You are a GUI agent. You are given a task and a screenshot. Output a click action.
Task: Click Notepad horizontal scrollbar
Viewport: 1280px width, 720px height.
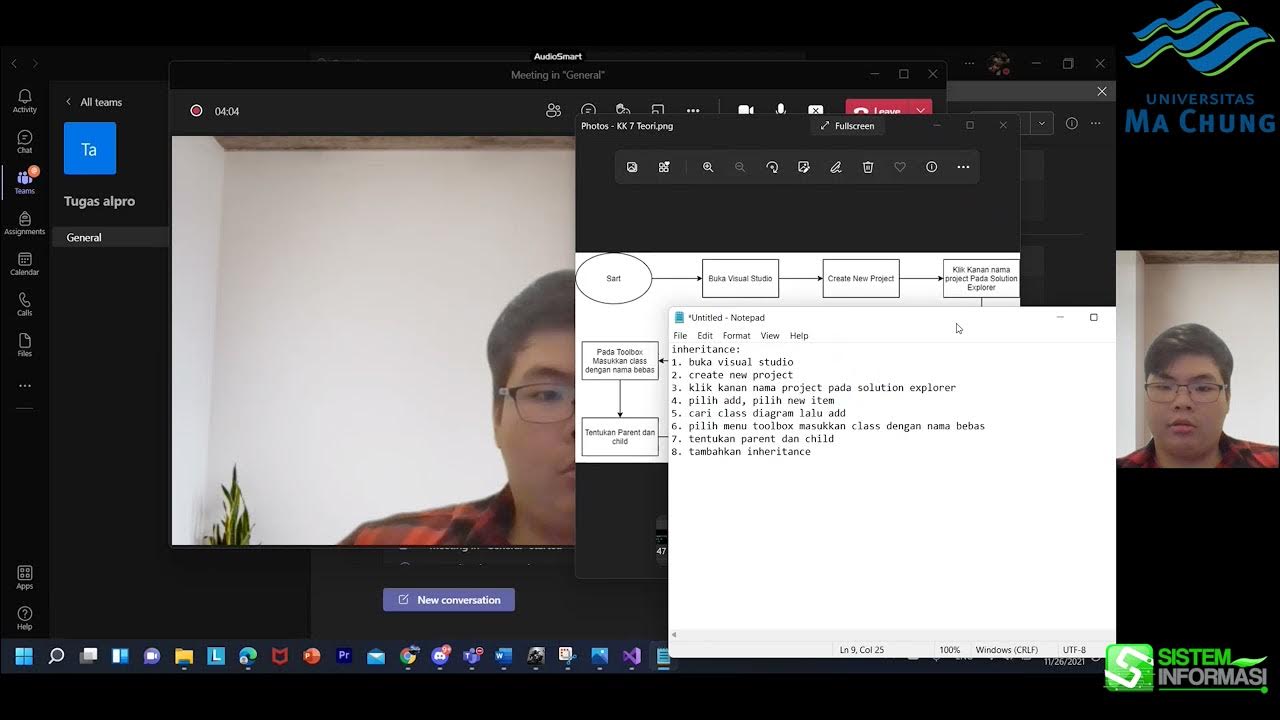(x=892, y=634)
